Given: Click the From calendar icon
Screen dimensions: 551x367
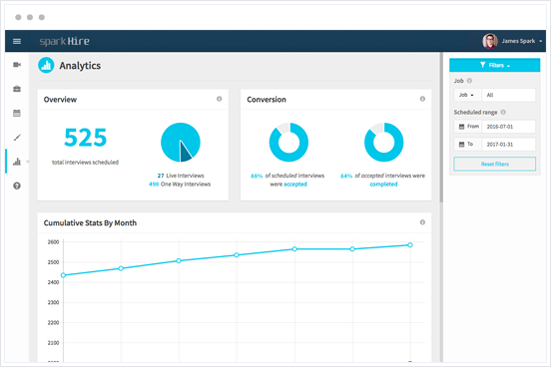Looking at the screenshot, I should tap(461, 127).
